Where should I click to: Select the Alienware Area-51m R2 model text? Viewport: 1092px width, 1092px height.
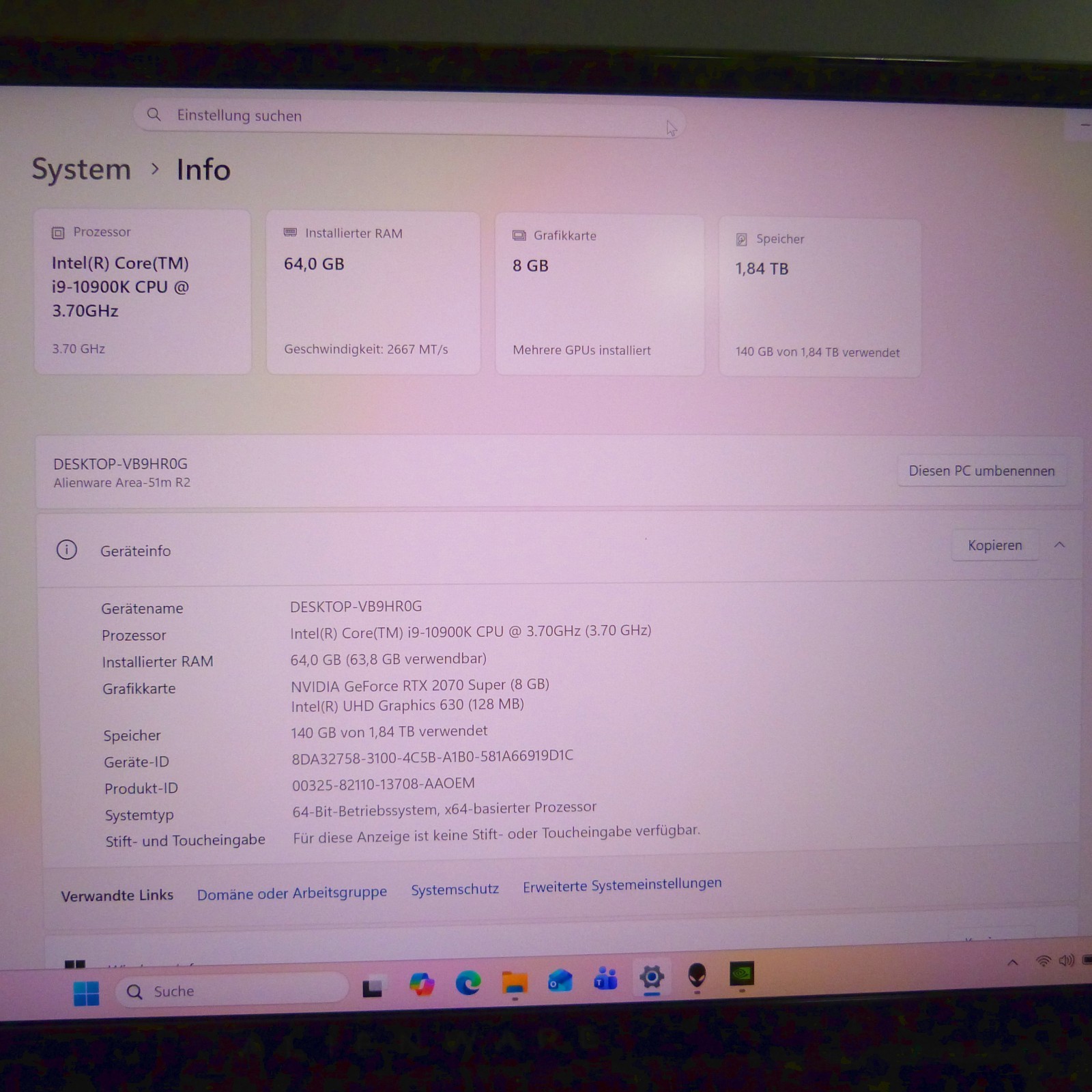[122, 483]
